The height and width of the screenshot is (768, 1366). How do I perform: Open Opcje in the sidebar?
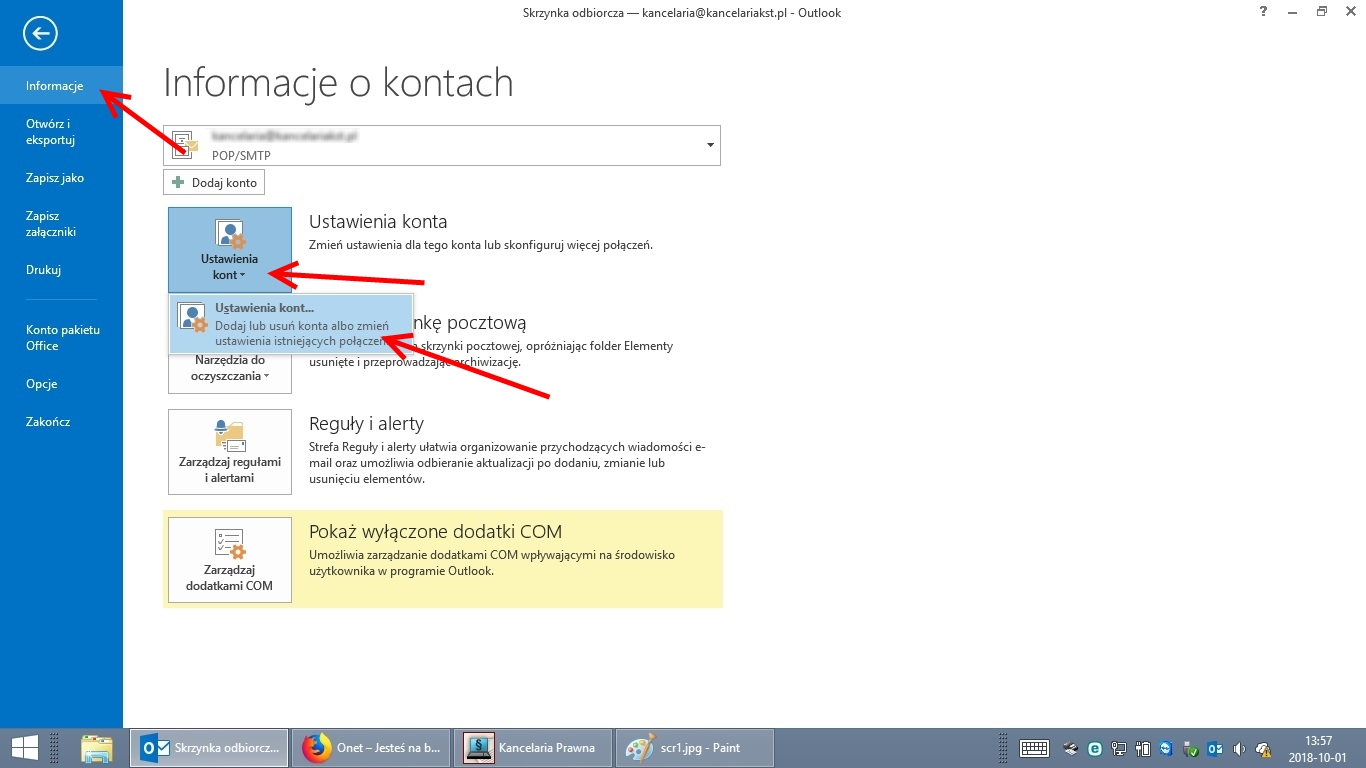click(42, 384)
